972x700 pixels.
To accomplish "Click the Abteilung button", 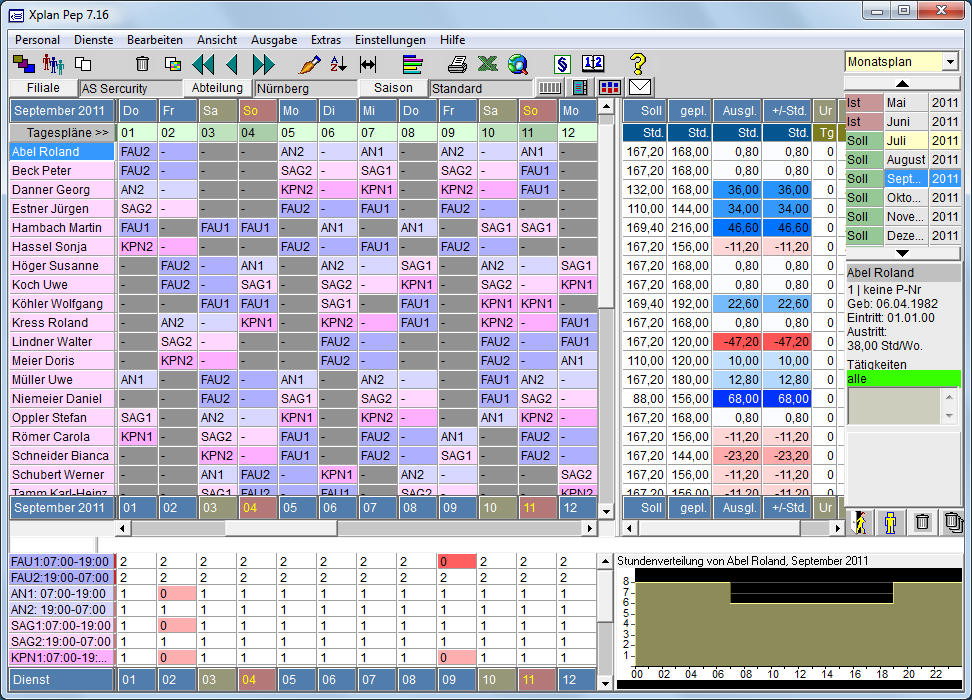I will pos(217,88).
